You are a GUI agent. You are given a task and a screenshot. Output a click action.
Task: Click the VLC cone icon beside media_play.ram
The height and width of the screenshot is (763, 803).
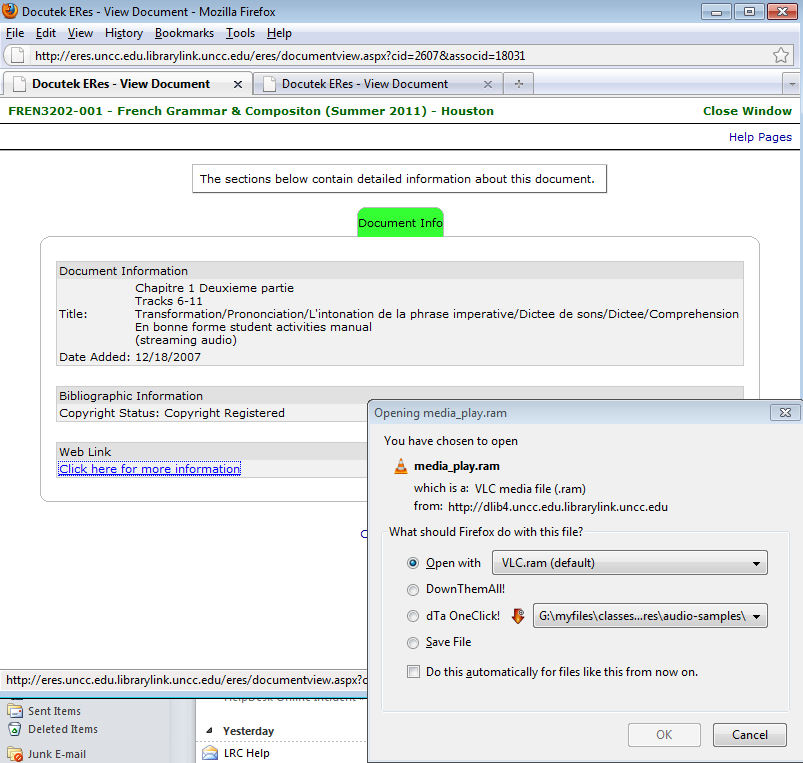(401, 466)
